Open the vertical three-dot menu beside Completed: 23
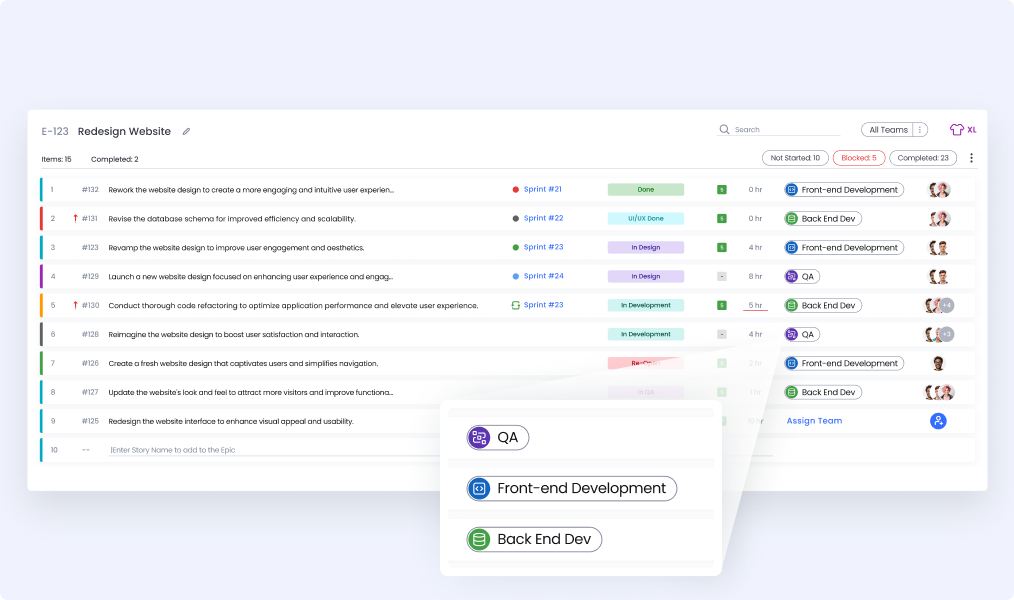This screenshot has width=1014, height=600. pos(971,158)
